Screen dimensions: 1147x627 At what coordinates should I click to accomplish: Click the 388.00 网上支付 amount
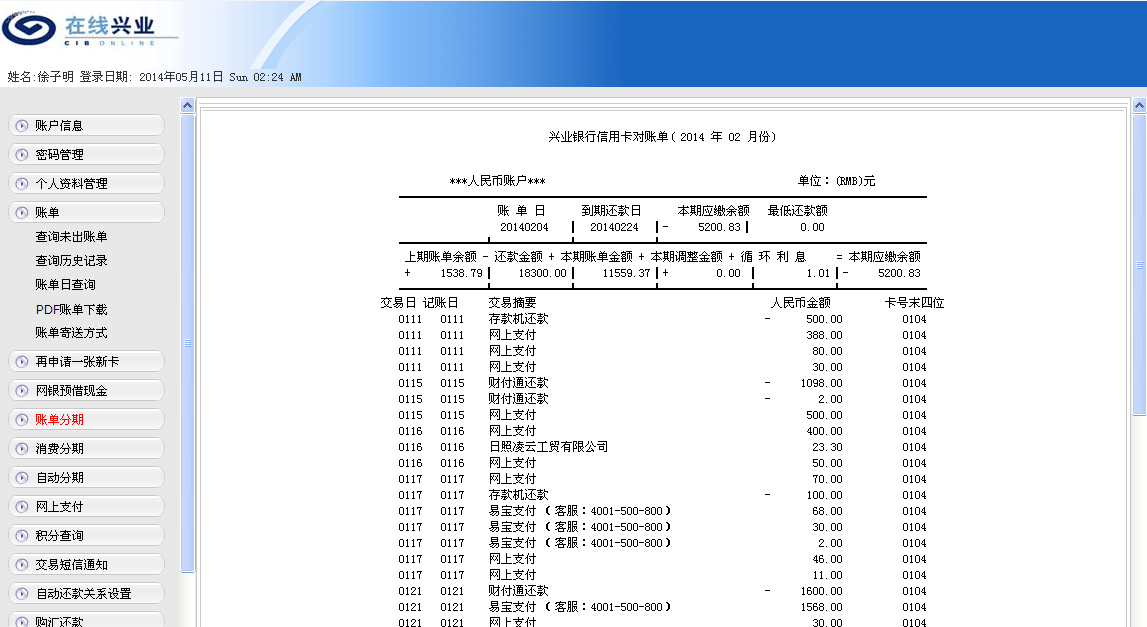824,335
